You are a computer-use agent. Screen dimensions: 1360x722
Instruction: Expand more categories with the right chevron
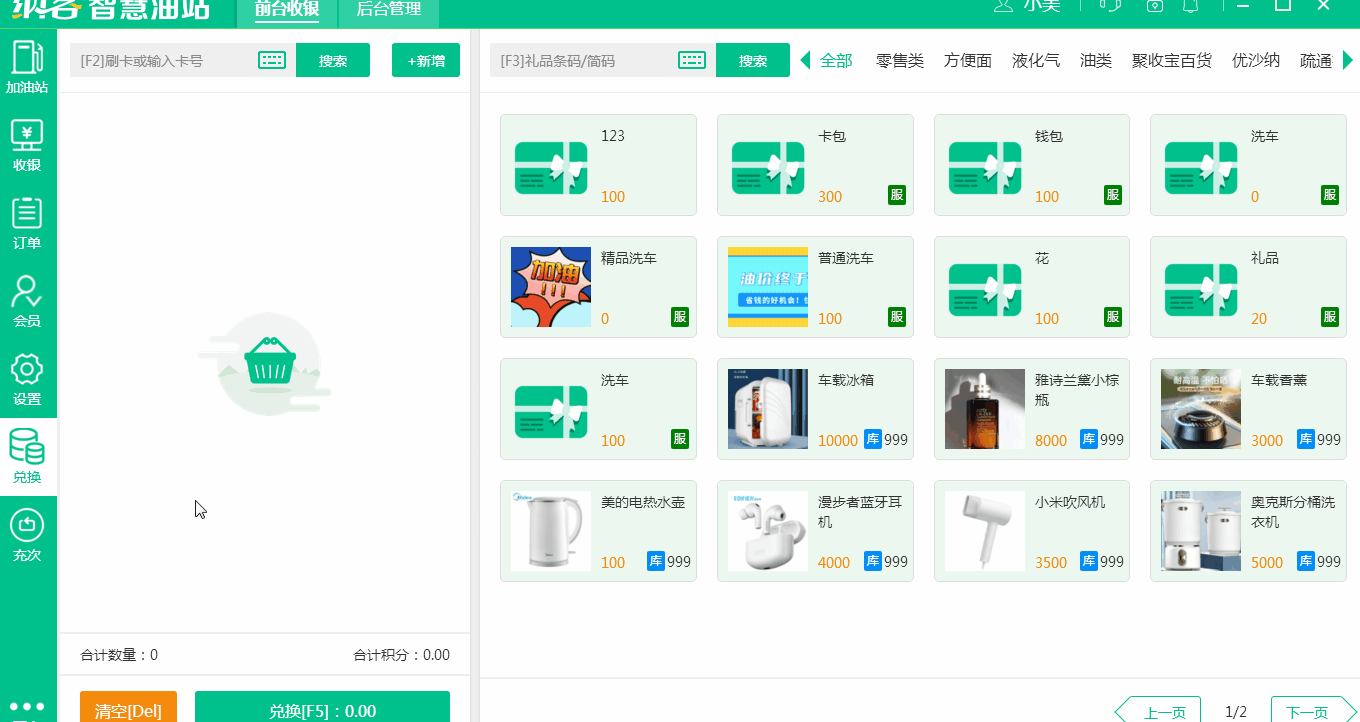pyautogui.click(x=1349, y=60)
